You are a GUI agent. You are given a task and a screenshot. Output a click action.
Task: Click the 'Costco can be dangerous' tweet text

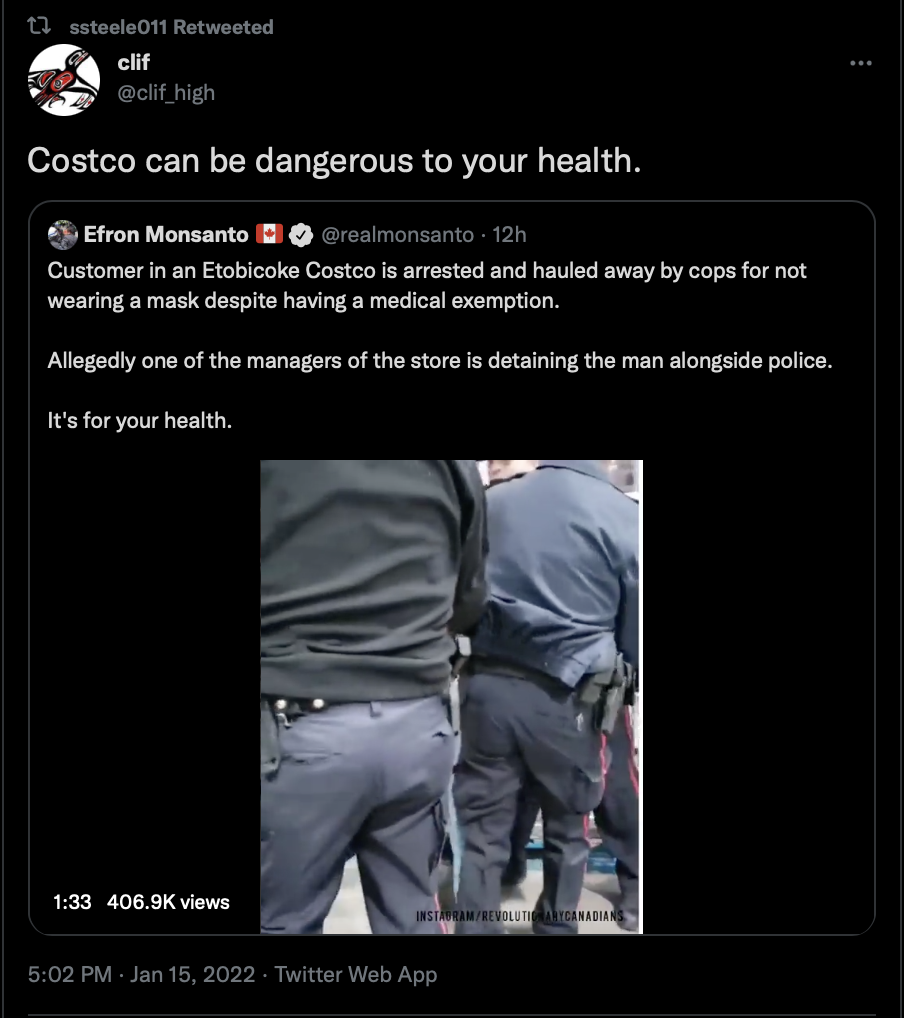(334, 160)
